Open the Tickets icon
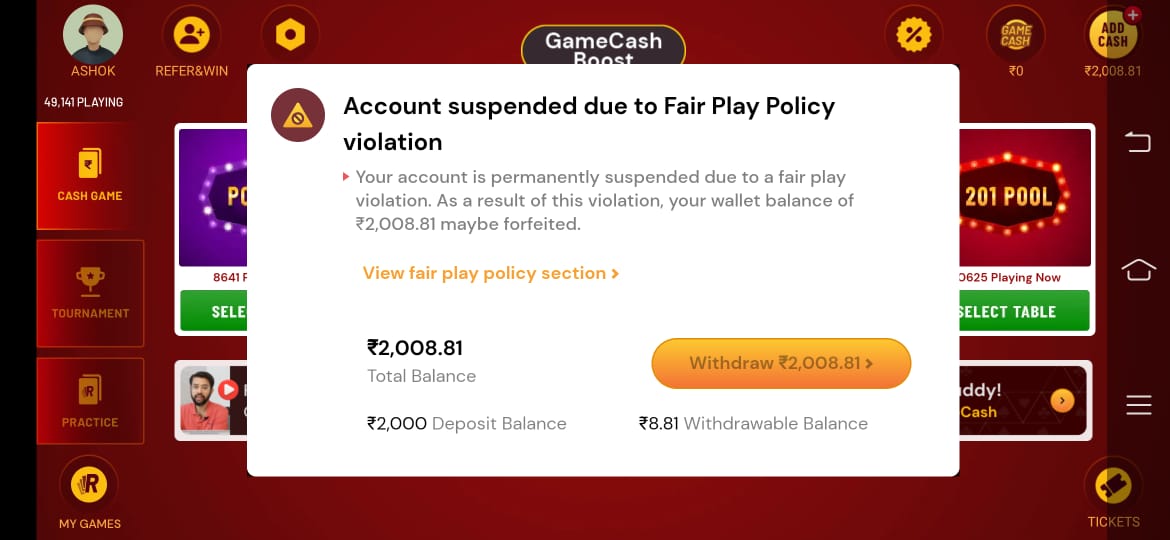 coord(1113,486)
